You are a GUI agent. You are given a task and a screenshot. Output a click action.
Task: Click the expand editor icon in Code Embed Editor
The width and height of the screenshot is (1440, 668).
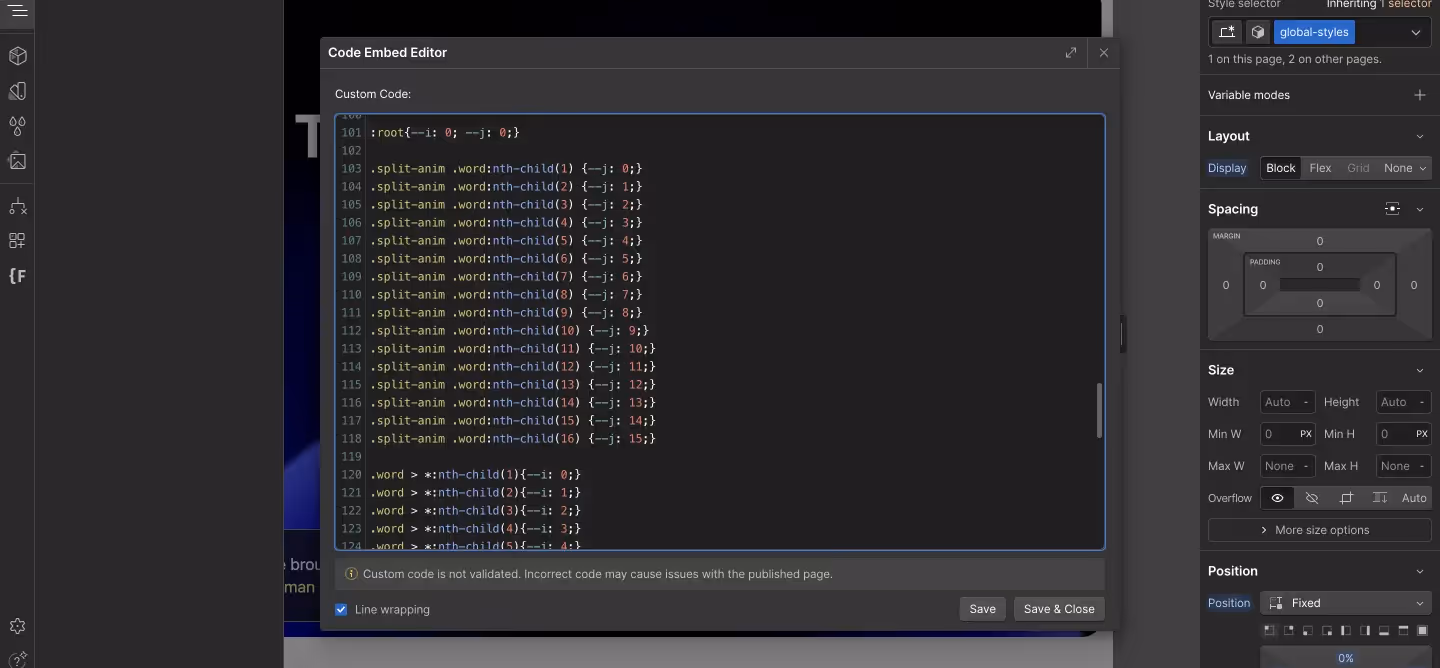point(1071,52)
